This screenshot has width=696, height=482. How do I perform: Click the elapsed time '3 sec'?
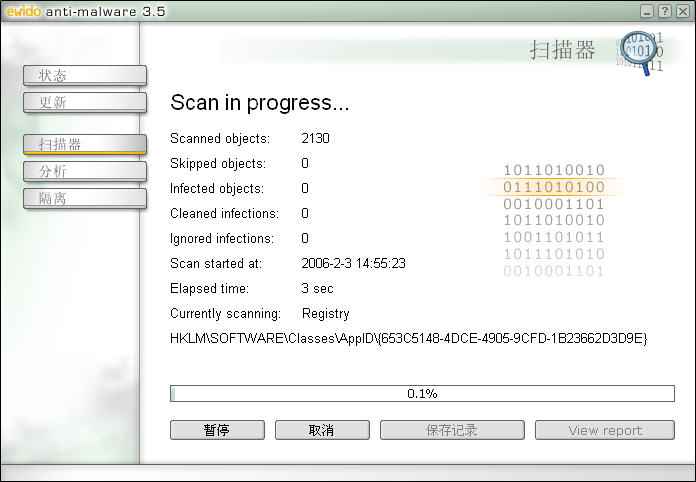click(x=317, y=288)
